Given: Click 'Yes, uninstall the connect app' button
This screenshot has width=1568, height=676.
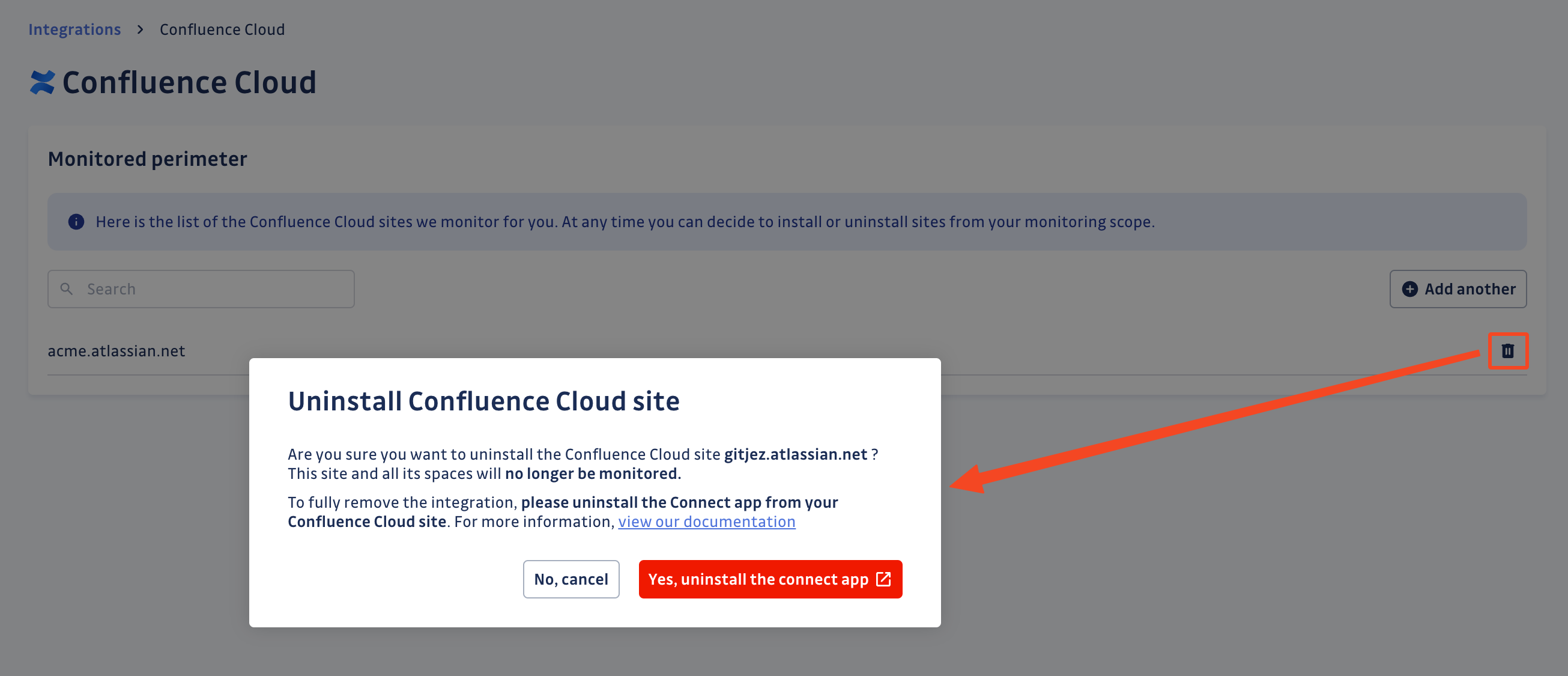Looking at the screenshot, I should (x=770, y=579).
